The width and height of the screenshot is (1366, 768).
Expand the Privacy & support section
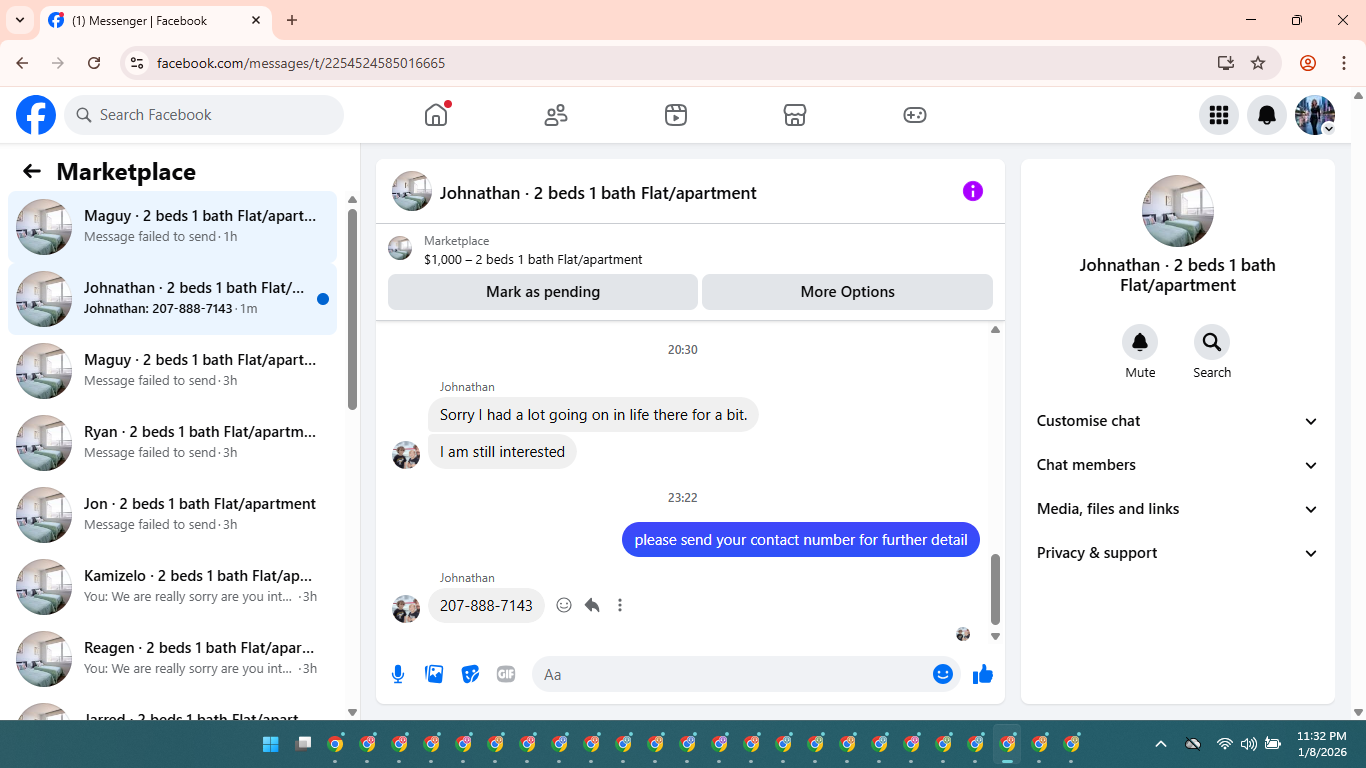coord(1178,553)
